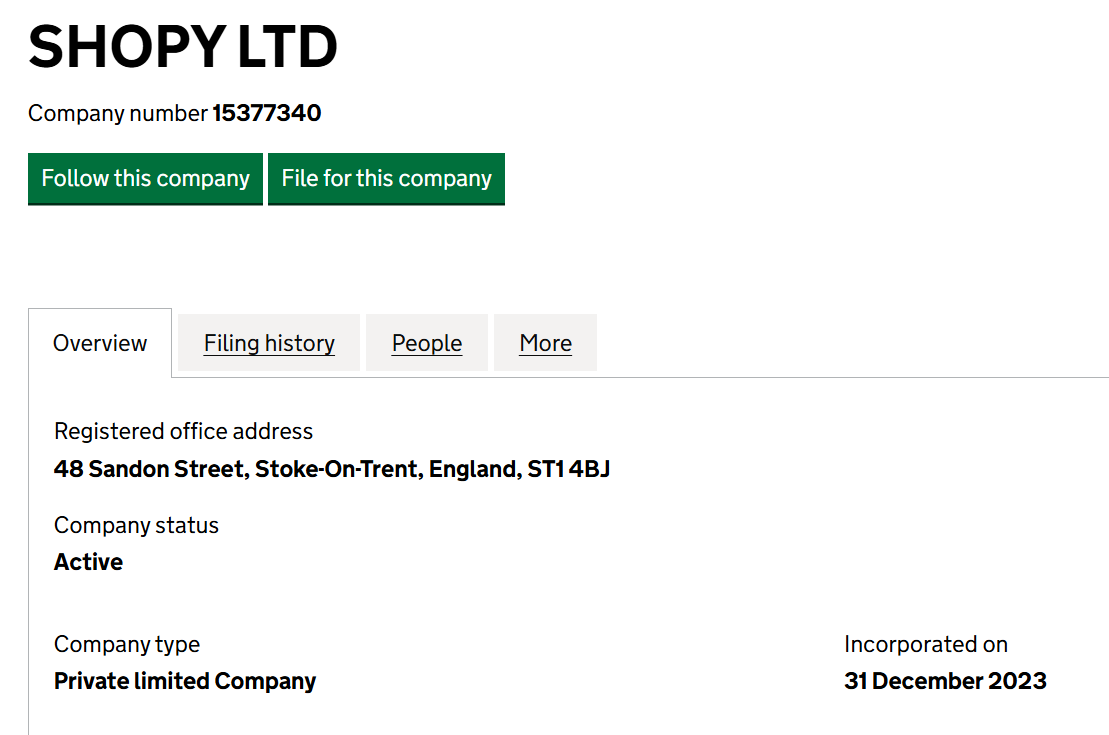
Task: Open the People tab
Action: point(427,343)
